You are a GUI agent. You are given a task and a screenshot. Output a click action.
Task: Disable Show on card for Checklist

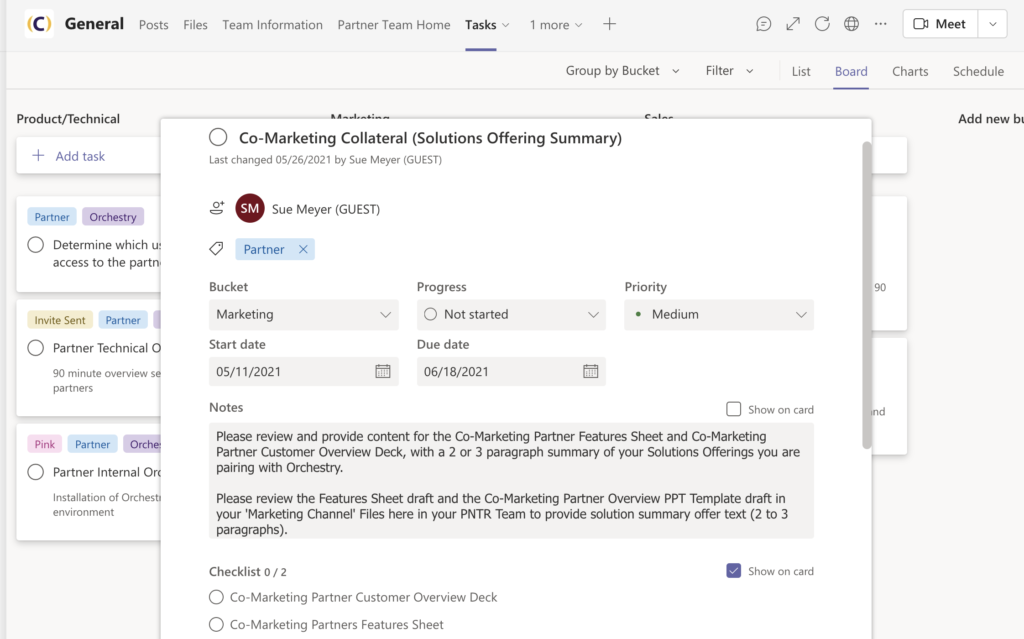pyautogui.click(x=736, y=570)
